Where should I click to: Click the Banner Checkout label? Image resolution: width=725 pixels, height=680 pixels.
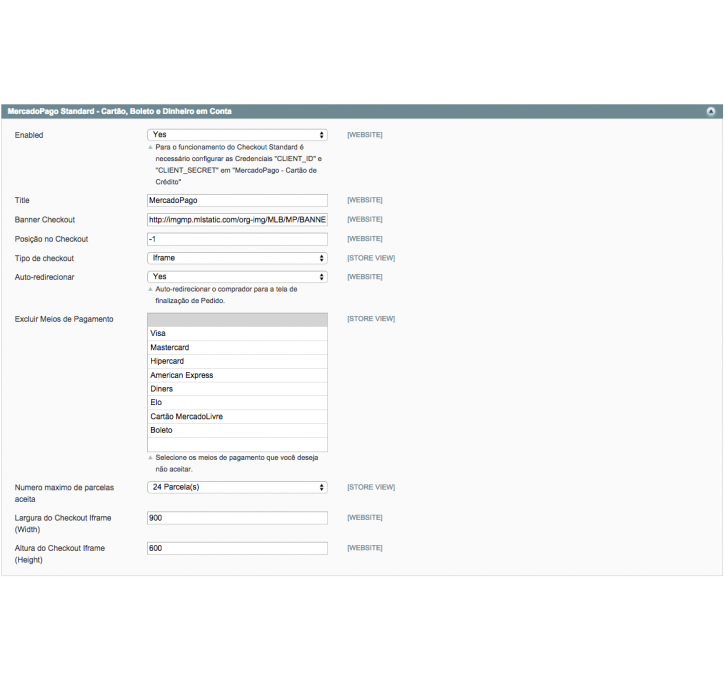tap(44, 220)
